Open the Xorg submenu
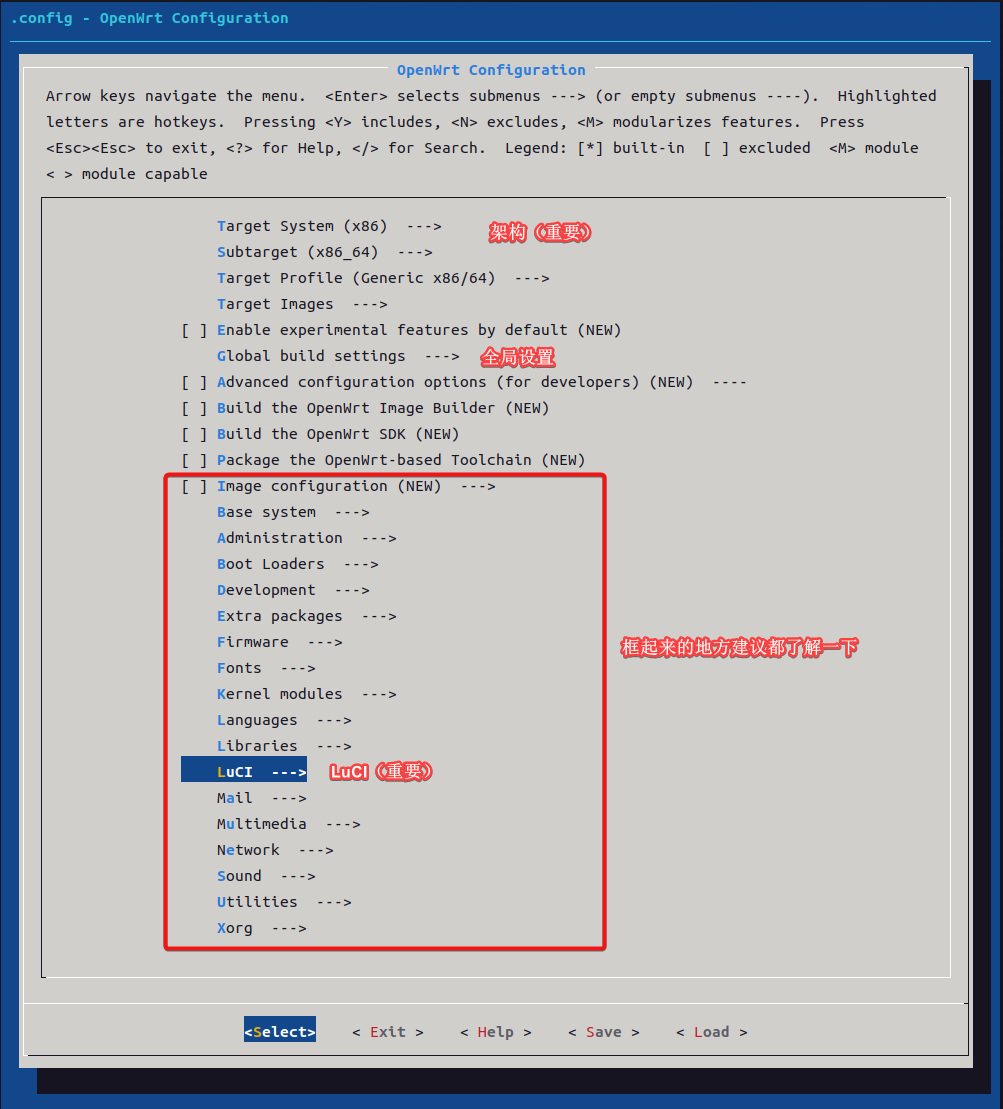The image size is (1003, 1109). [x=262, y=929]
